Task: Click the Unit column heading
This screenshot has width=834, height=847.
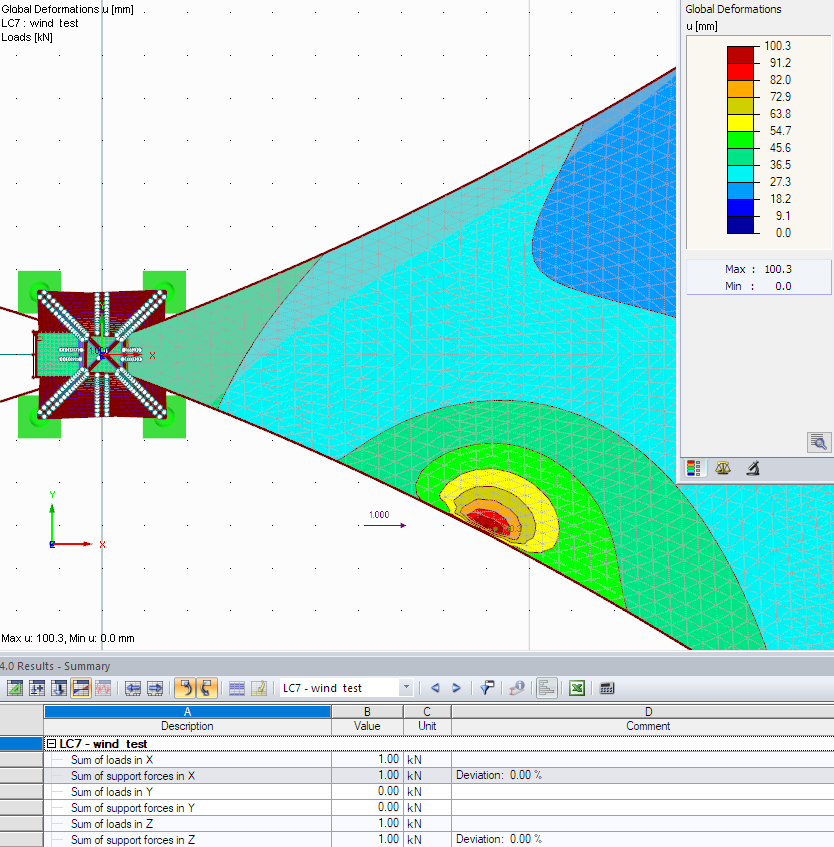Action: pos(427,726)
